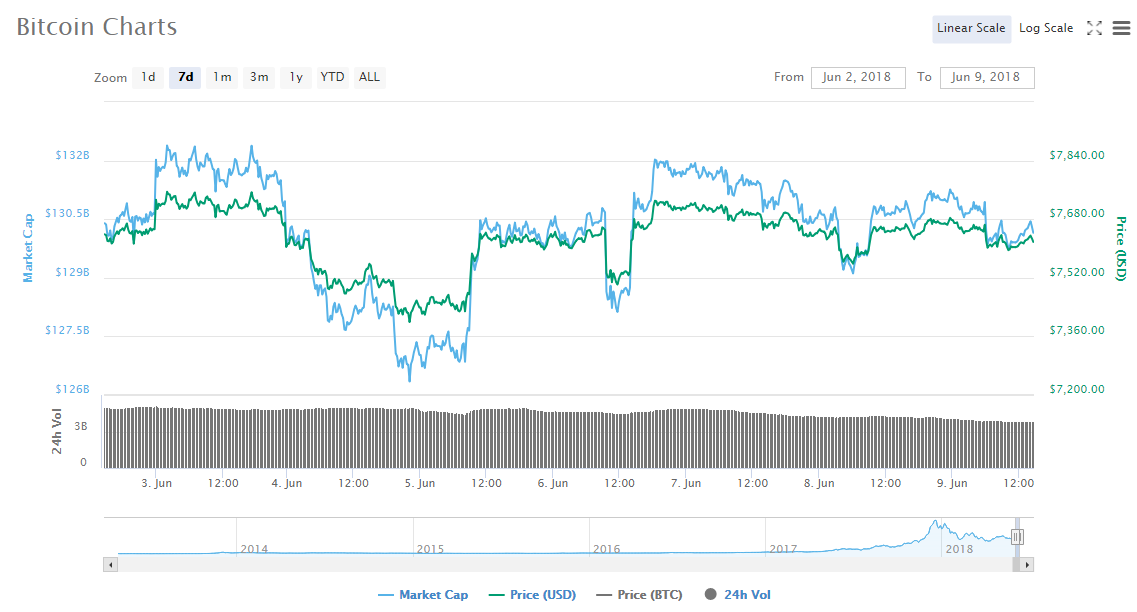
Task: Click the scrollbar right arrow
Action: click(1027, 565)
